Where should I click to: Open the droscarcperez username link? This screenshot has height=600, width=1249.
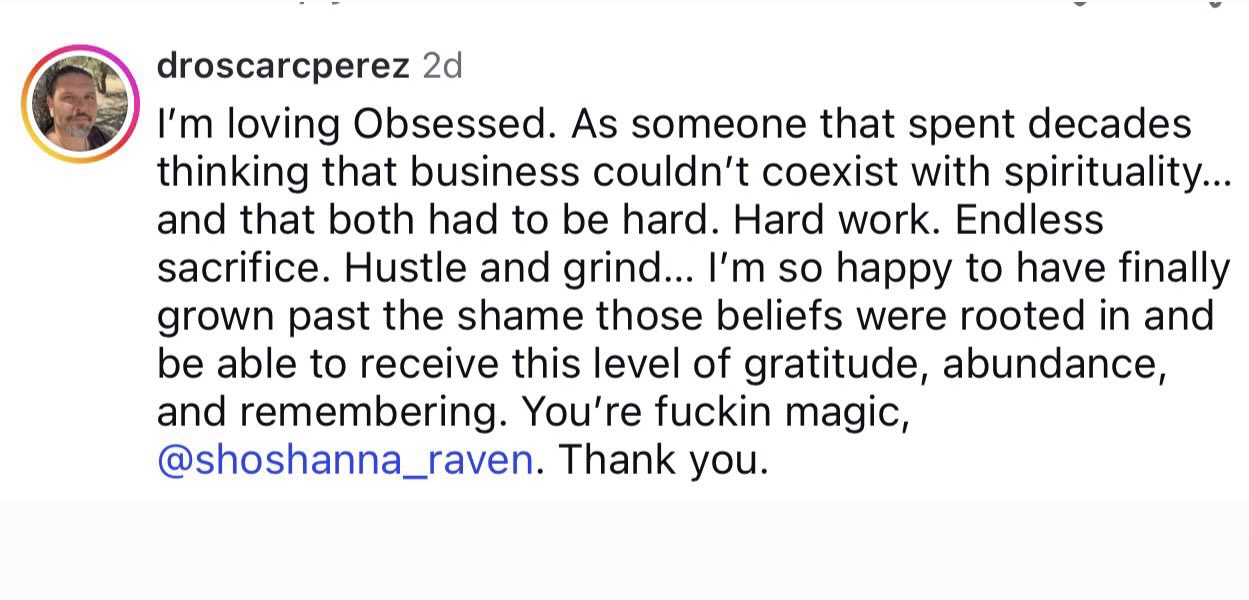(x=284, y=68)
